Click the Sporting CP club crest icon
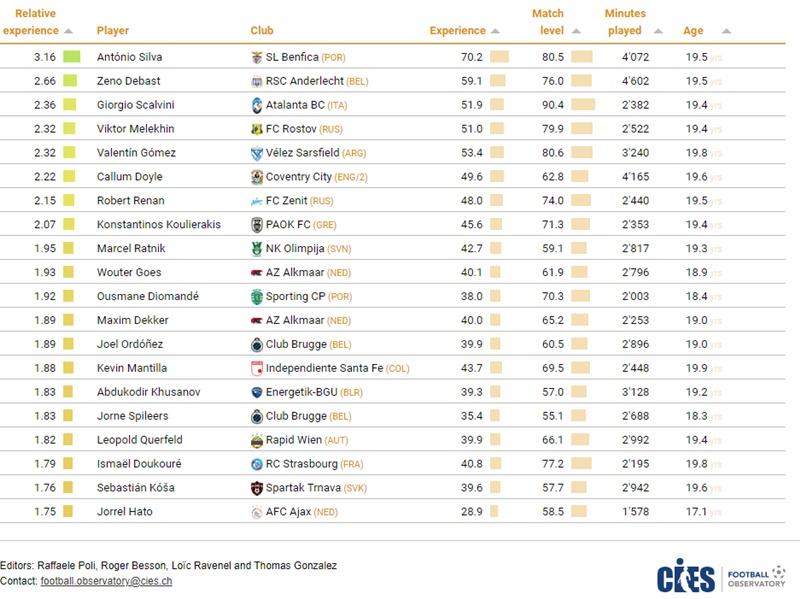800x599 pixels. pyautogui.click(x=257, y=297)
